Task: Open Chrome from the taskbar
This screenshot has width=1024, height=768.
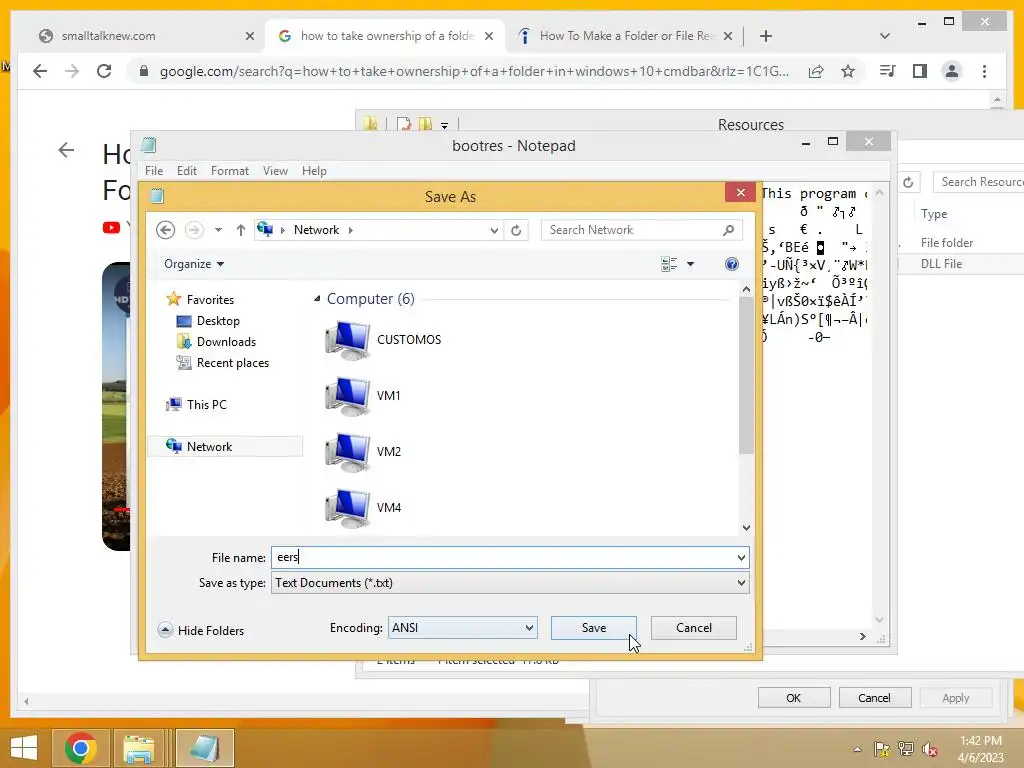Action: [81, 748]
